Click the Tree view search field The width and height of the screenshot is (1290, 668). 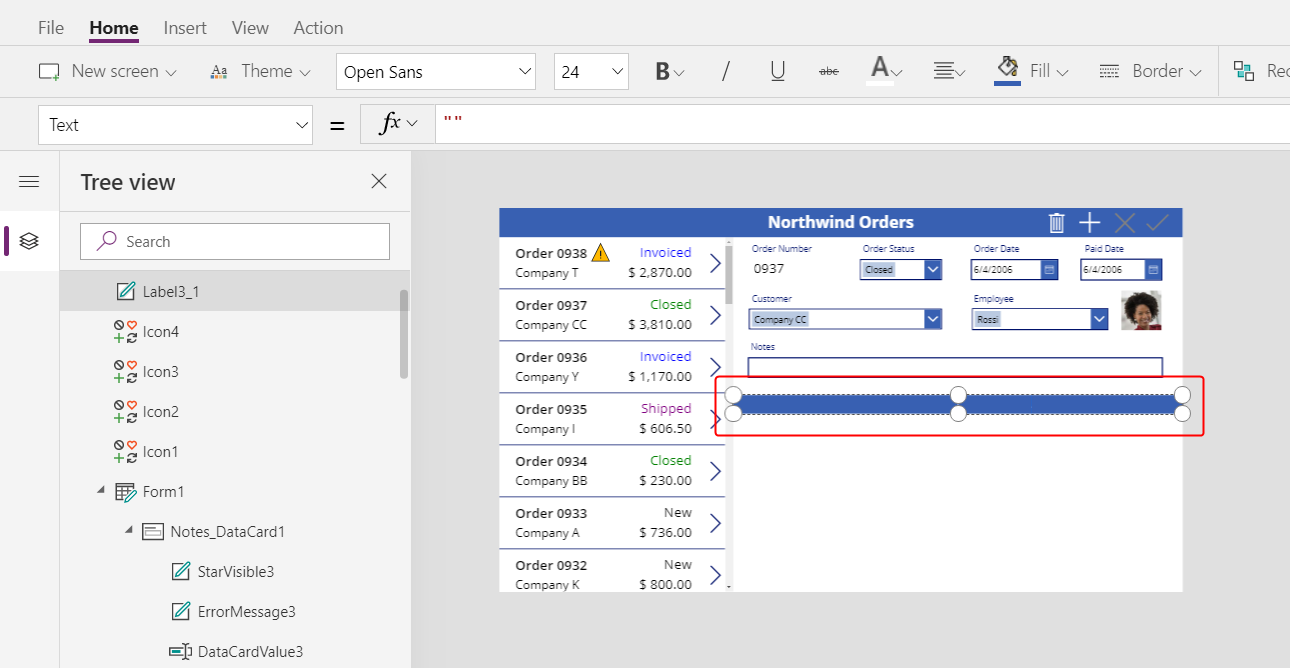point(235,241)
